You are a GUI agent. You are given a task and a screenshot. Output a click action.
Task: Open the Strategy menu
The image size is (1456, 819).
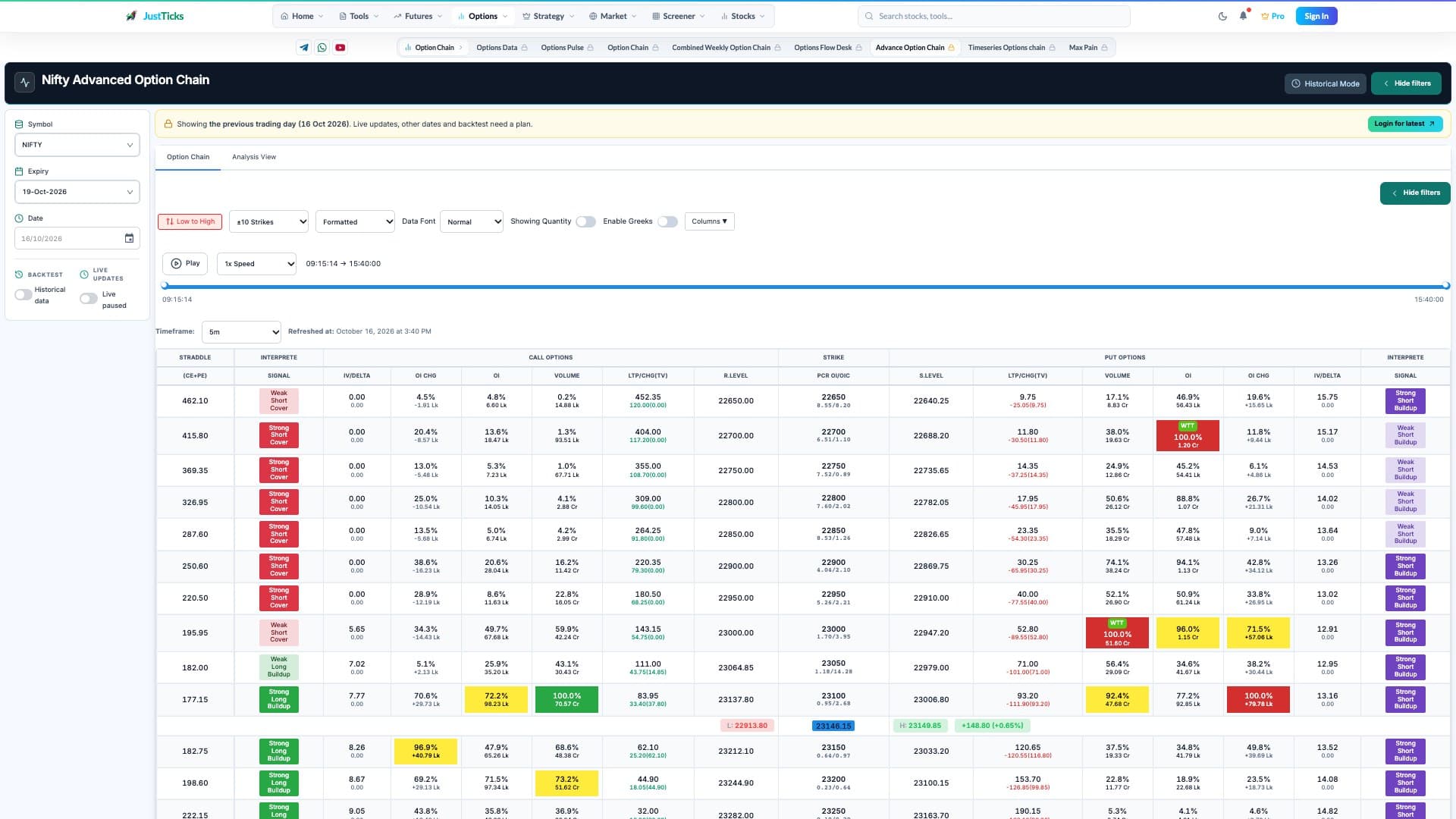548,16
